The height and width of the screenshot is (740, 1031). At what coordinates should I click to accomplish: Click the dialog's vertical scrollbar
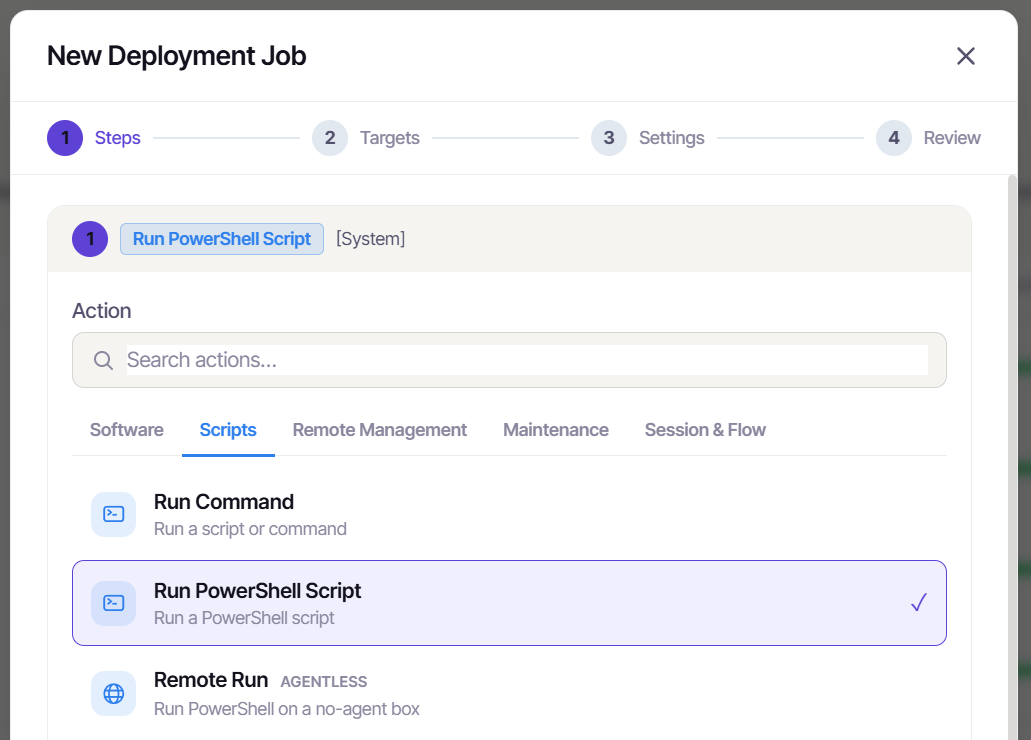tap(1013, 458)
